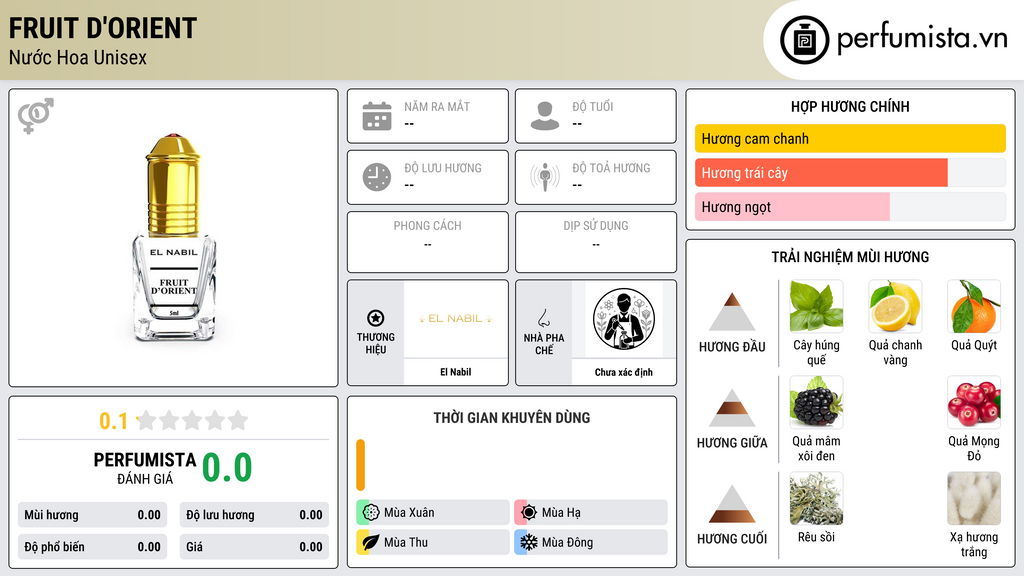Click the lemon Quả chanh vàng image
The width and height of the screenshot is (1024, 576).
point(895,306)
